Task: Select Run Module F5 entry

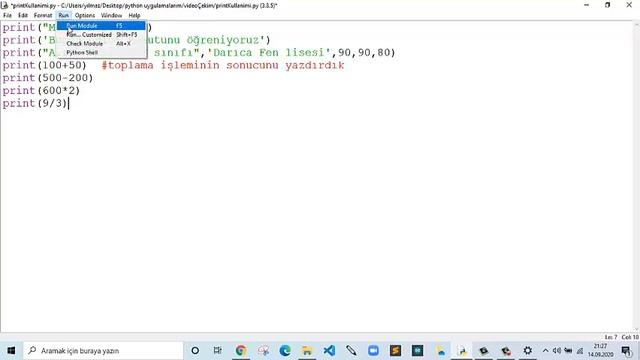Action: click(101, 26)
